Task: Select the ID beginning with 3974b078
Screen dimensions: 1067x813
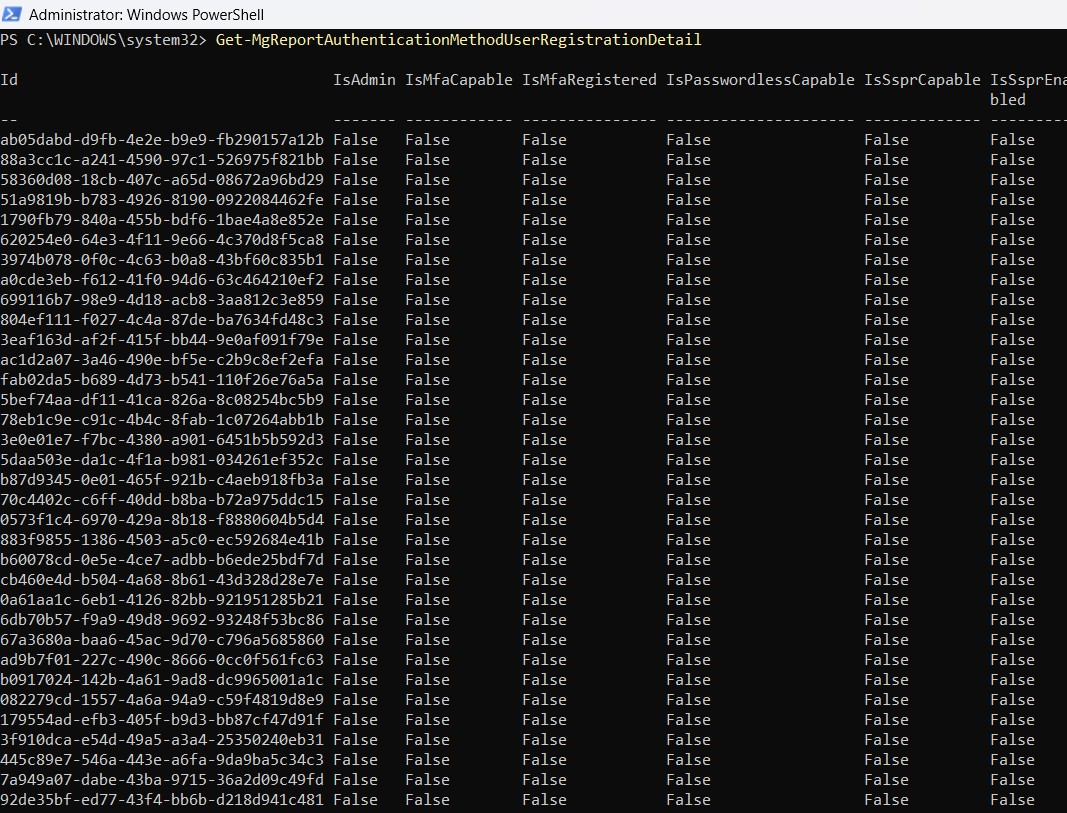Action: 162,260
